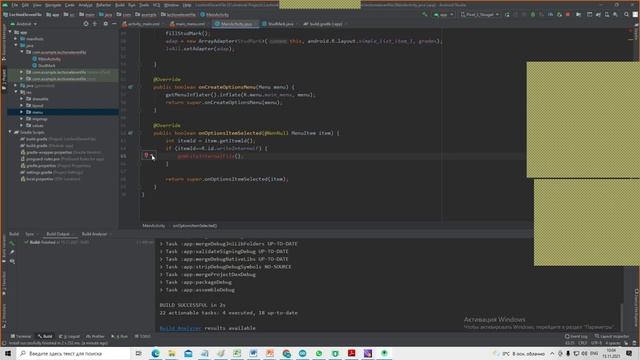The height and width of the screenshot is (360, 640).
Task: Click the override gutter icon beside onOptionsItemSelected
Action: point(130,133)
